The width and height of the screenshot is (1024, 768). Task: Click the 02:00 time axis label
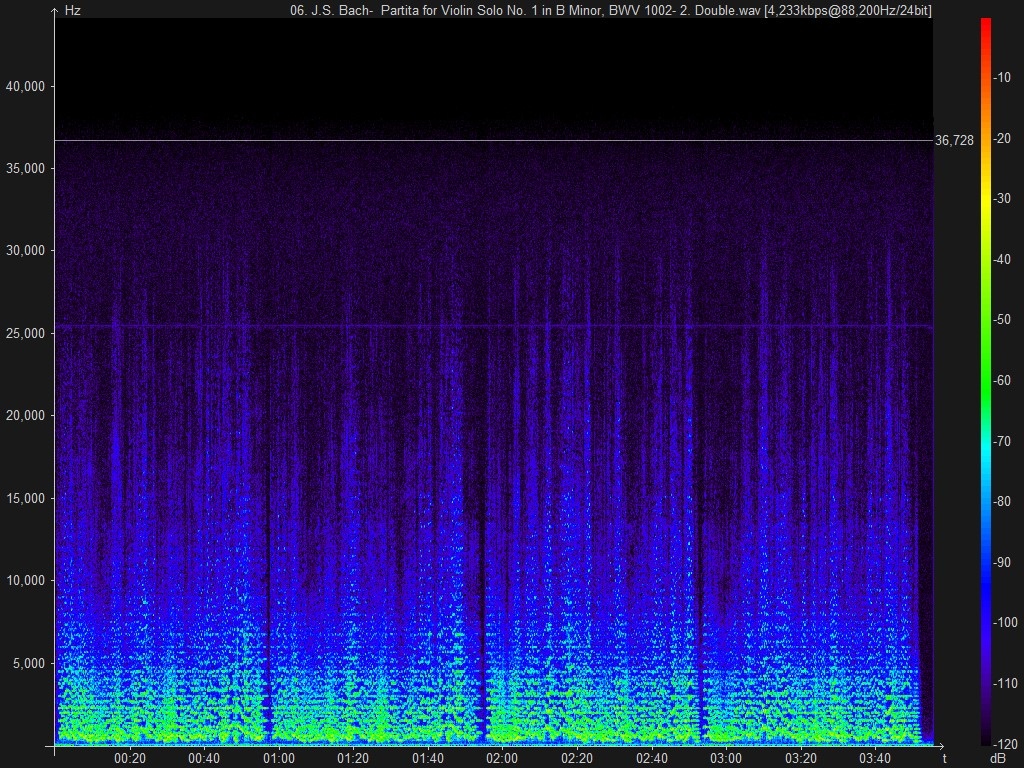click(502, 758)
